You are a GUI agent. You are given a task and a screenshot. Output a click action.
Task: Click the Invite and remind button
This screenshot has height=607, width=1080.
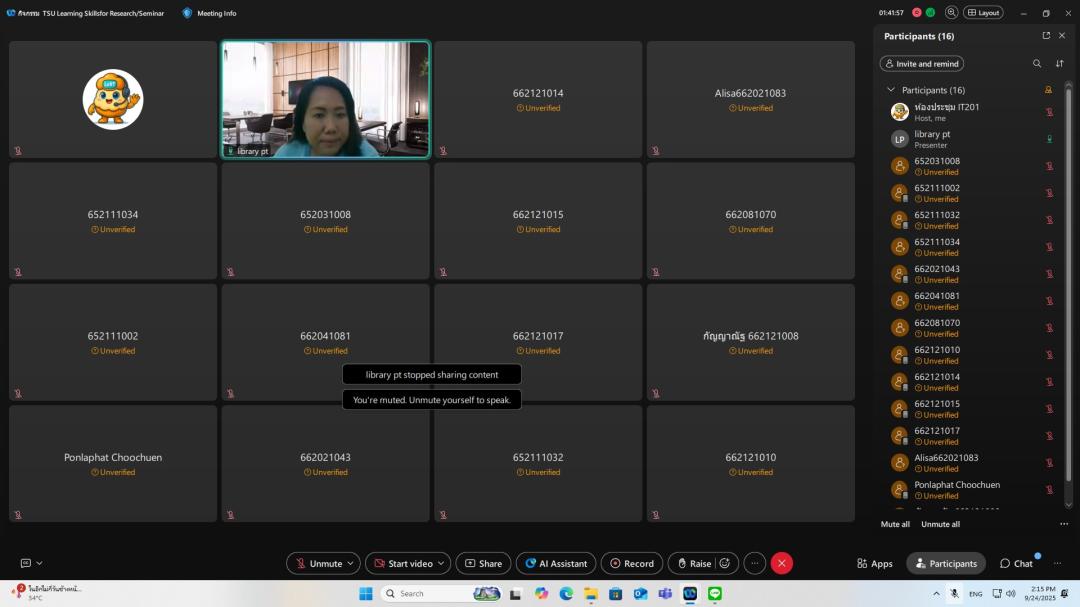921,64
